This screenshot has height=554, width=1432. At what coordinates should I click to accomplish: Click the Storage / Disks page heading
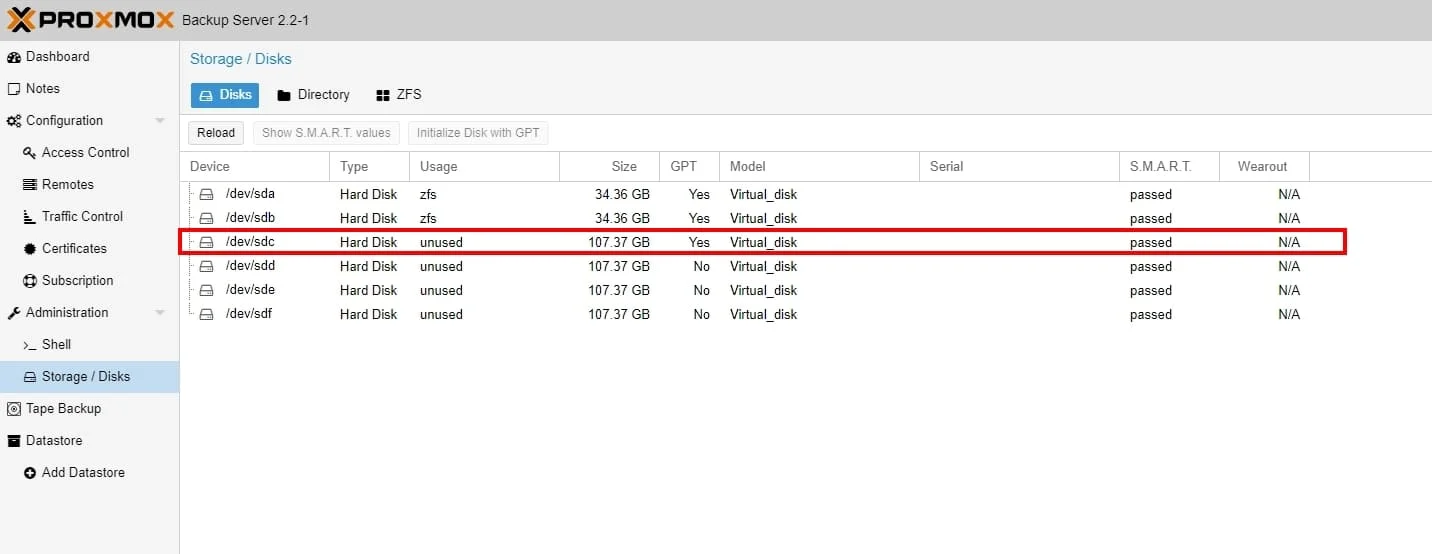tap(241, 59)
